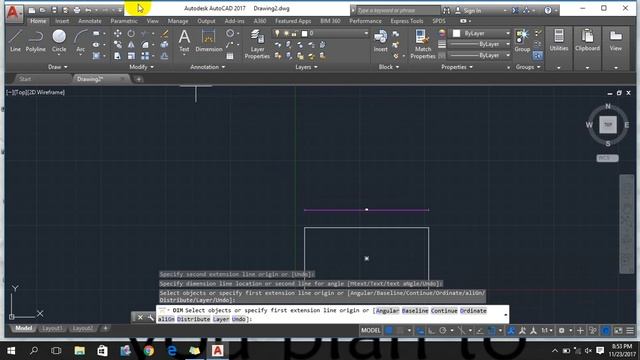
Task: Open Layer Properties manager
Action: (257, 44)
